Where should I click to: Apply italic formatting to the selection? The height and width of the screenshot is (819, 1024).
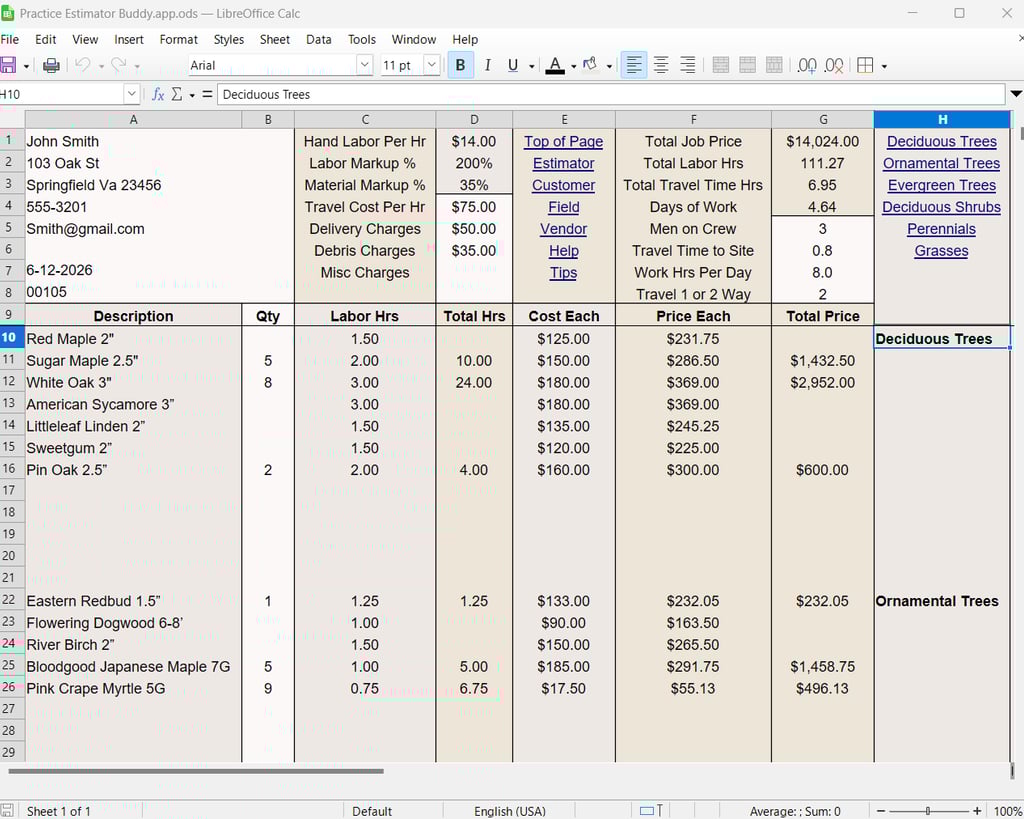point(487,64)
